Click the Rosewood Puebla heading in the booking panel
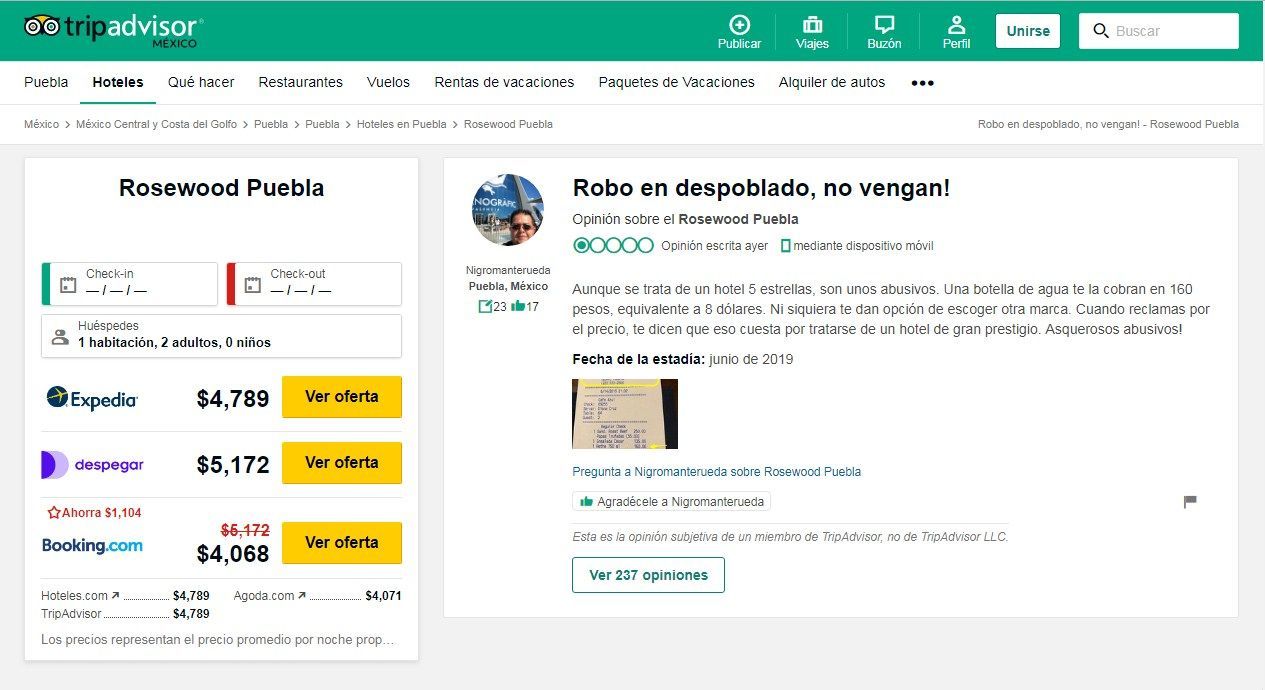The height and width of the screenshot is (690, 1265). pos(222,188)
